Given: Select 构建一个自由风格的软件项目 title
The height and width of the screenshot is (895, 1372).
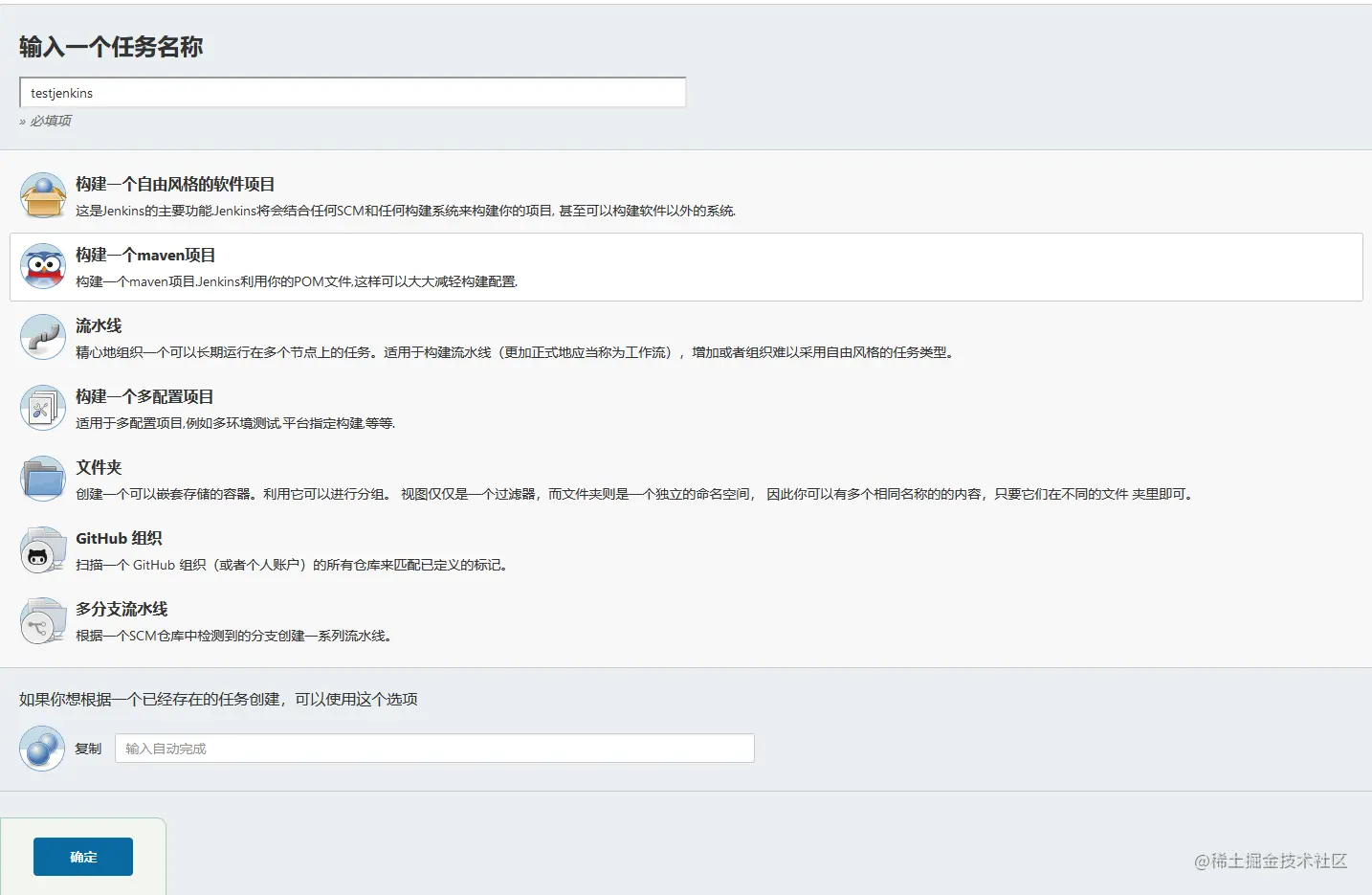Looking at the screenshot, I should [x=175, y=185].
